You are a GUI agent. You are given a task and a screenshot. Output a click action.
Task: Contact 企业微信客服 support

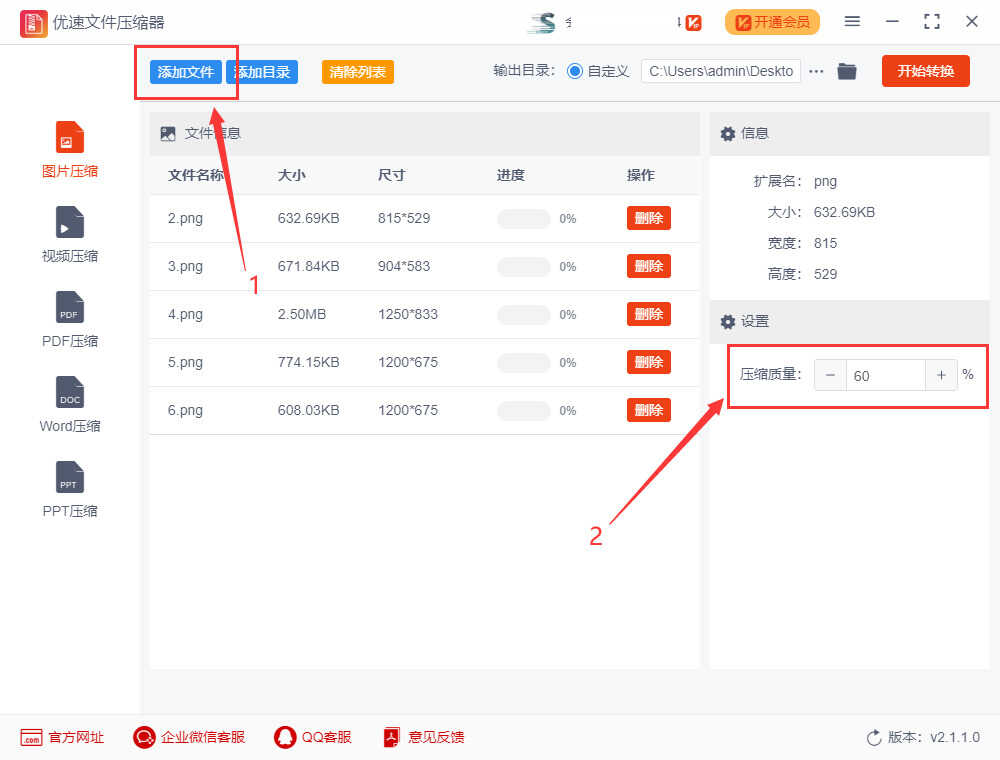[189, 738]
